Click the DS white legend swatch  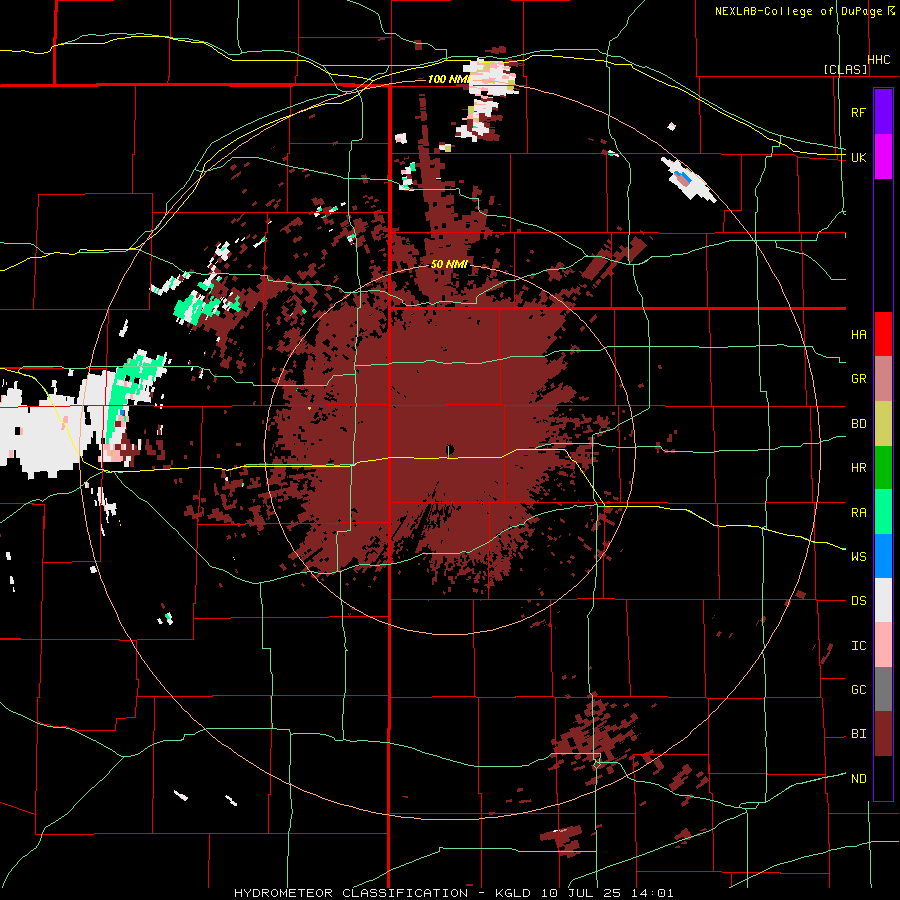(883, 600)
